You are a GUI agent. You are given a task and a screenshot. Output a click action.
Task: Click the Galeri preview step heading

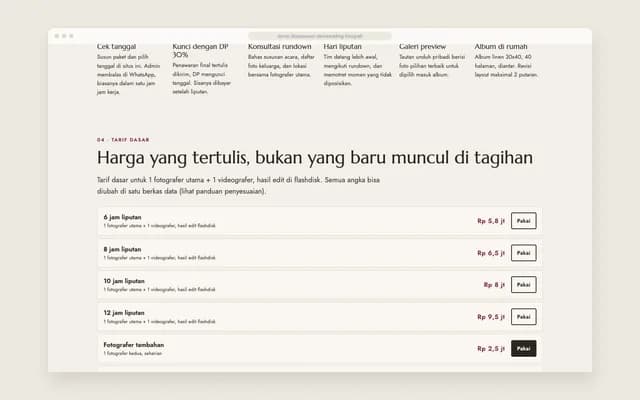(422, 47)
